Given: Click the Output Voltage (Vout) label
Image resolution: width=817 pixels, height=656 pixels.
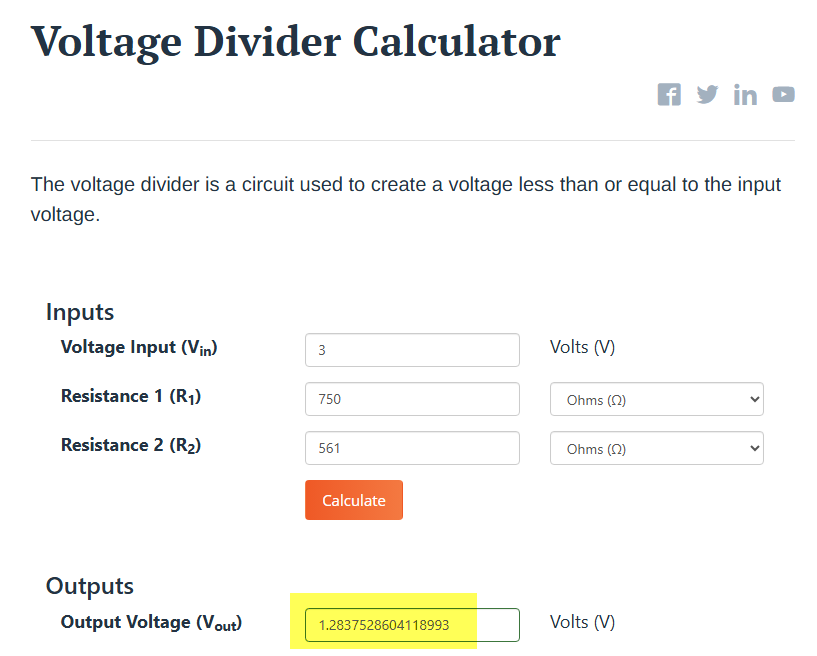Looking at the screenshot, I should point(151,623).
